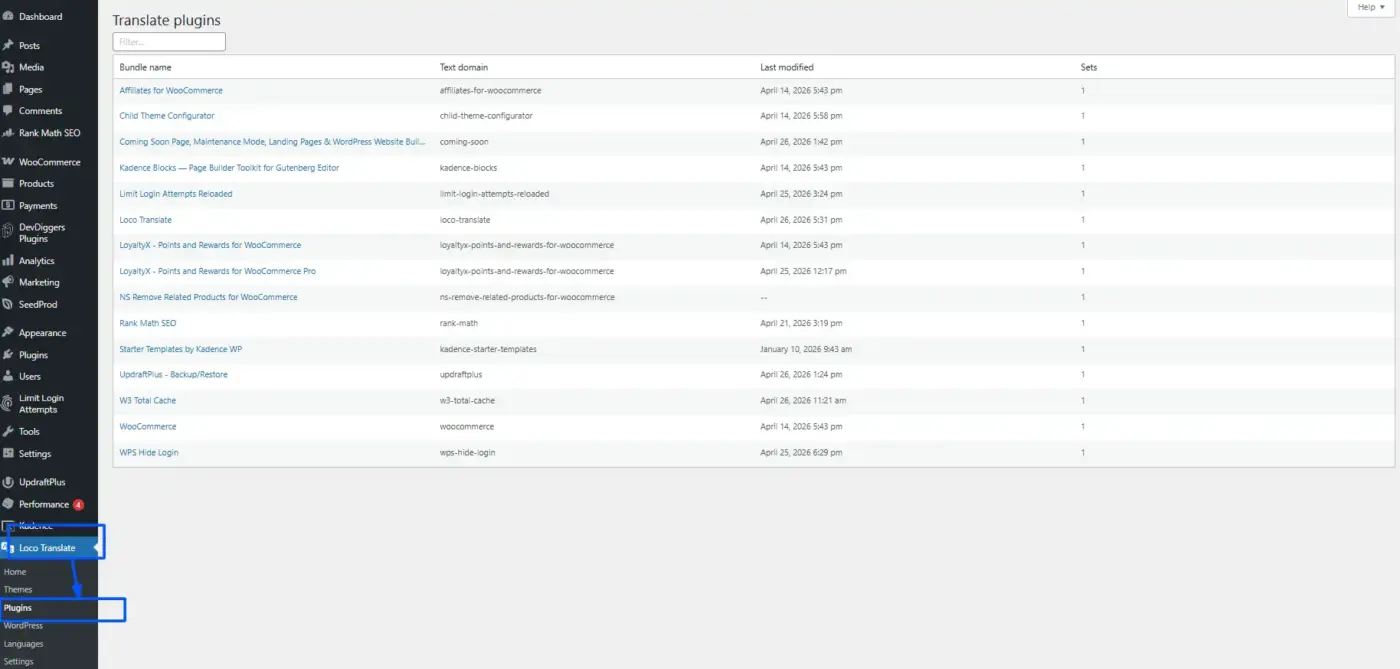Click Performance notification badge 4
This screenshot has height=669, width=1400.
tap(78, 505)
